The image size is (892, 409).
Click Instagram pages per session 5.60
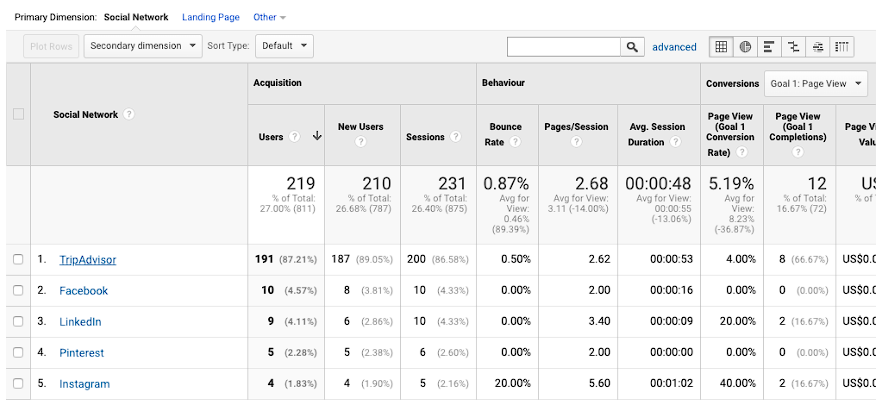click(600, 383)
